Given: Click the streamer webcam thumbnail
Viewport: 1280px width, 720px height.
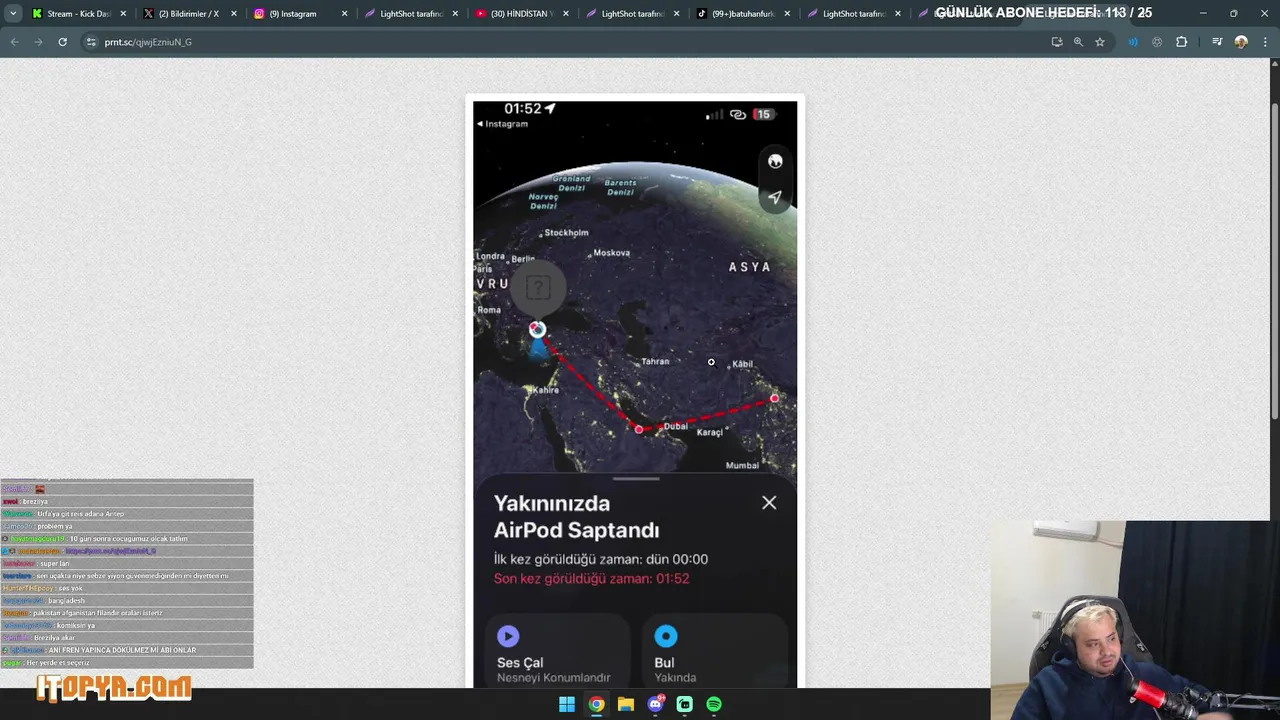Looking at the screenshot, I should (1135, 620).
